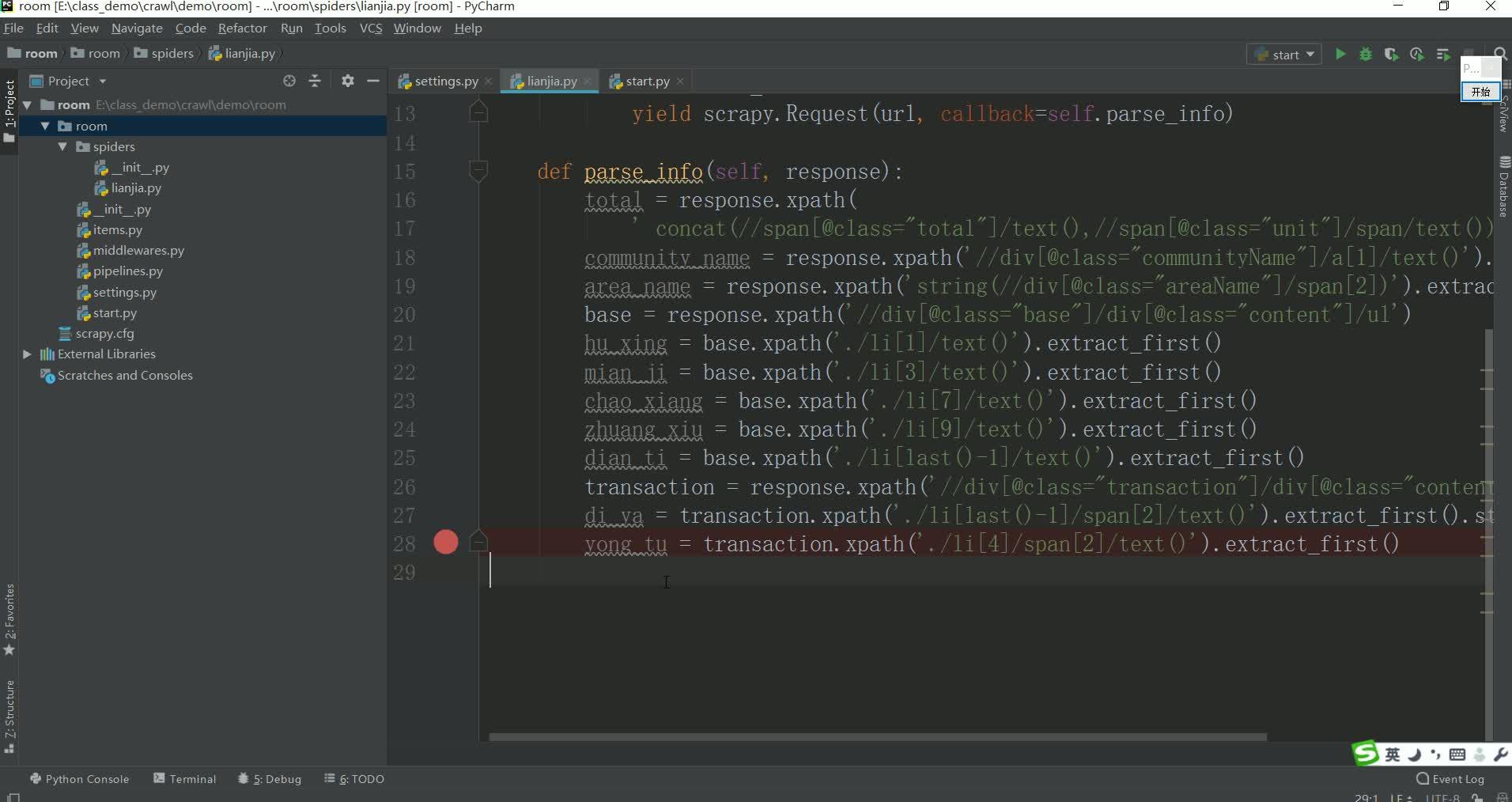Screen dimensions: 1512x802
Task: Open Terminal tool window
Action: tap(185, 779)
